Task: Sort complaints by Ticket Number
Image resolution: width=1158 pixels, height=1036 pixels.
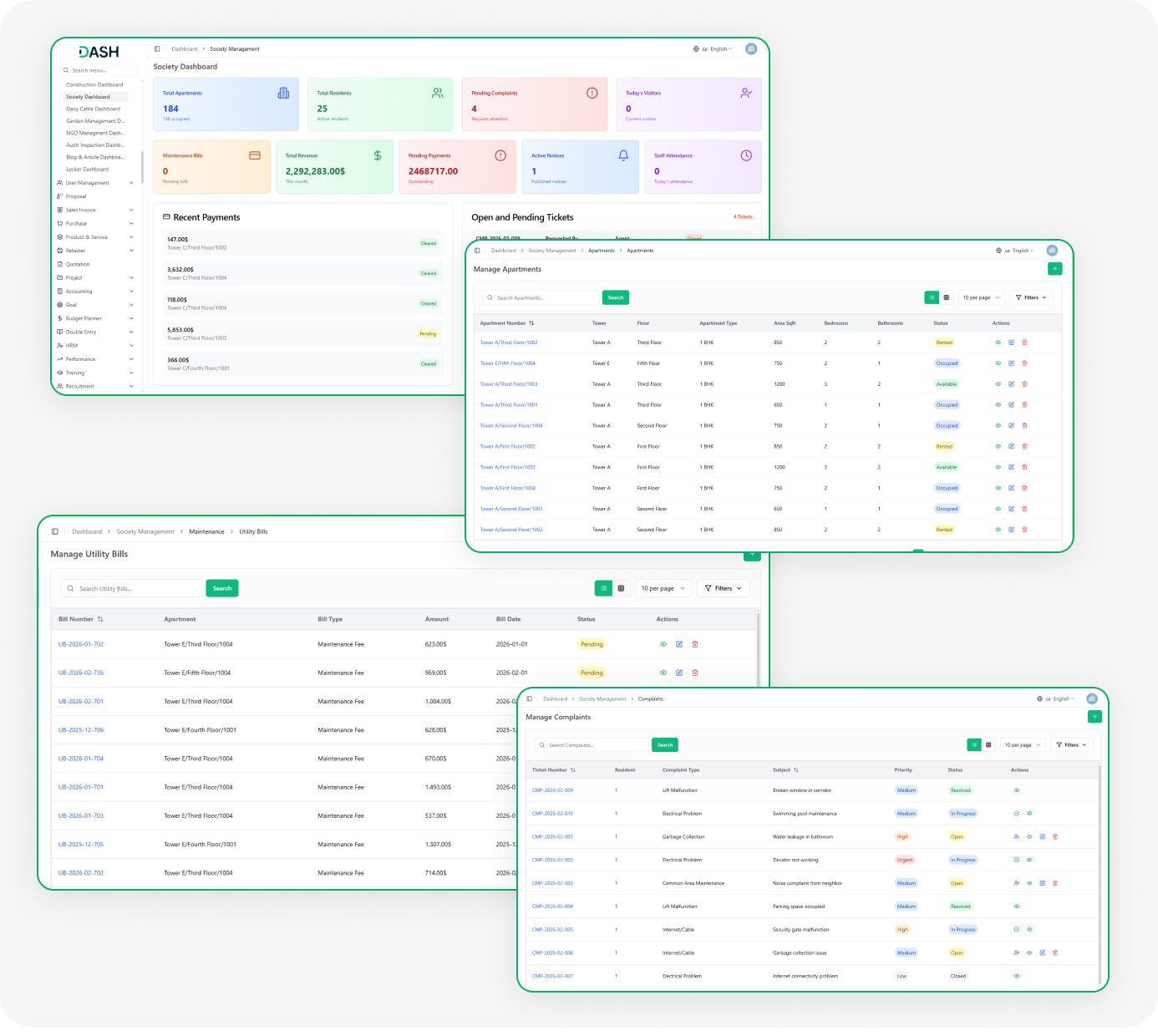Action: click(x=554, y=770)
